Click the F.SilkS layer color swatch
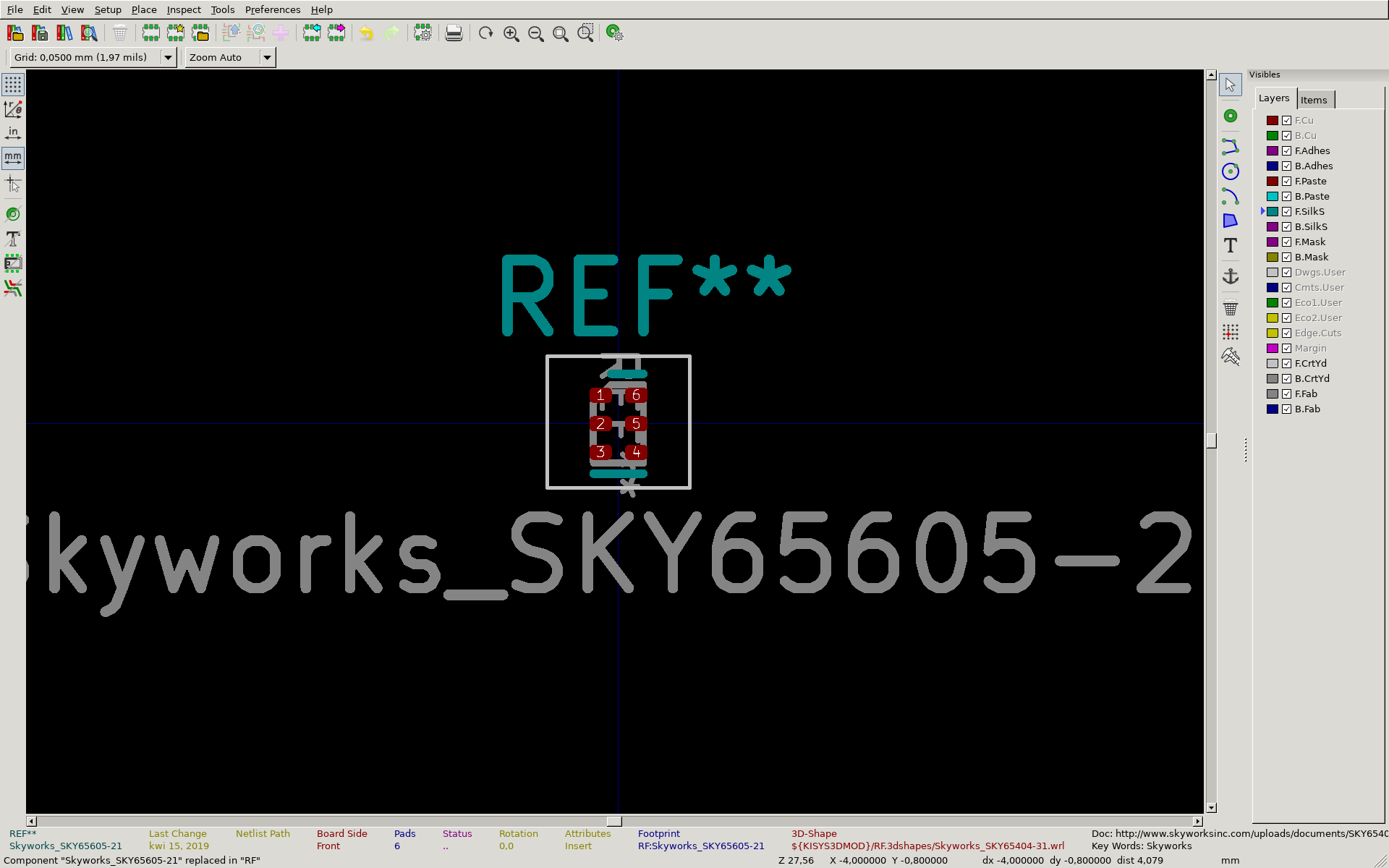This screenshot has height=868, width=1389. tap(1272, 212)
